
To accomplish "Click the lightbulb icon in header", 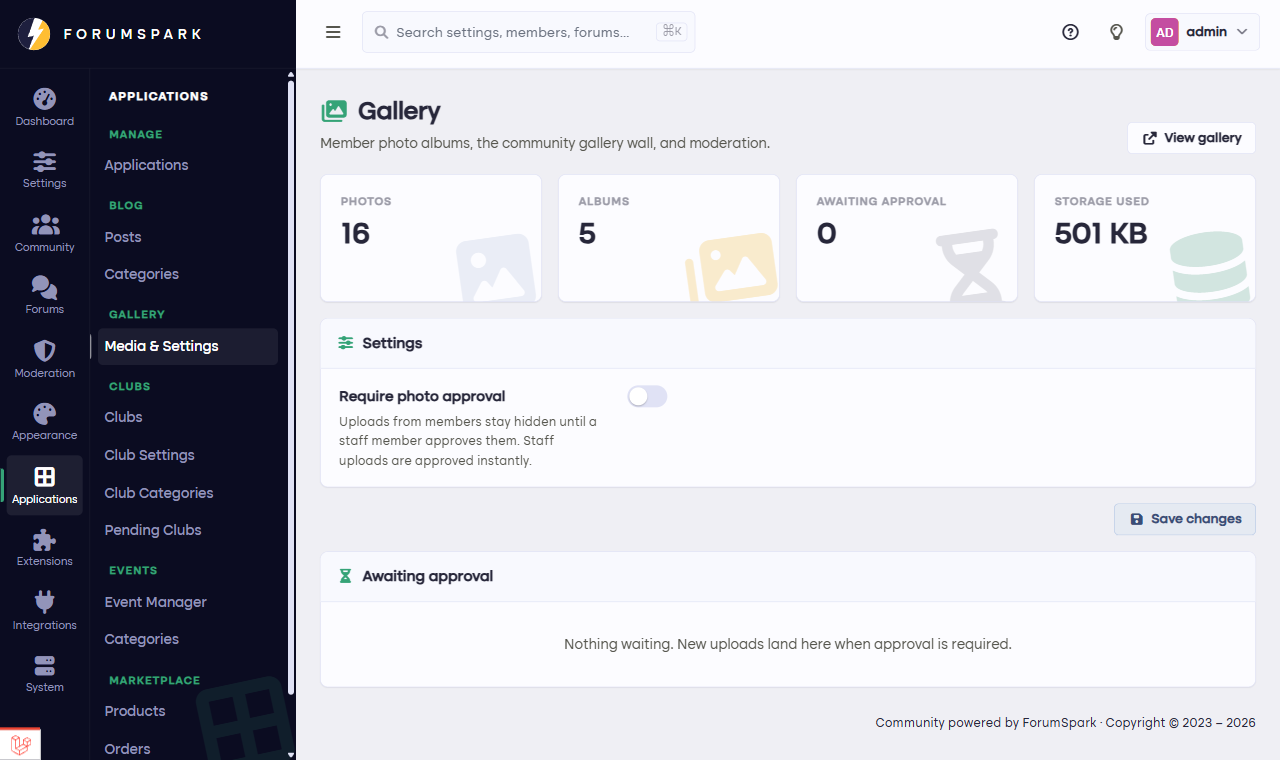I will click(x=1117, y=32).
